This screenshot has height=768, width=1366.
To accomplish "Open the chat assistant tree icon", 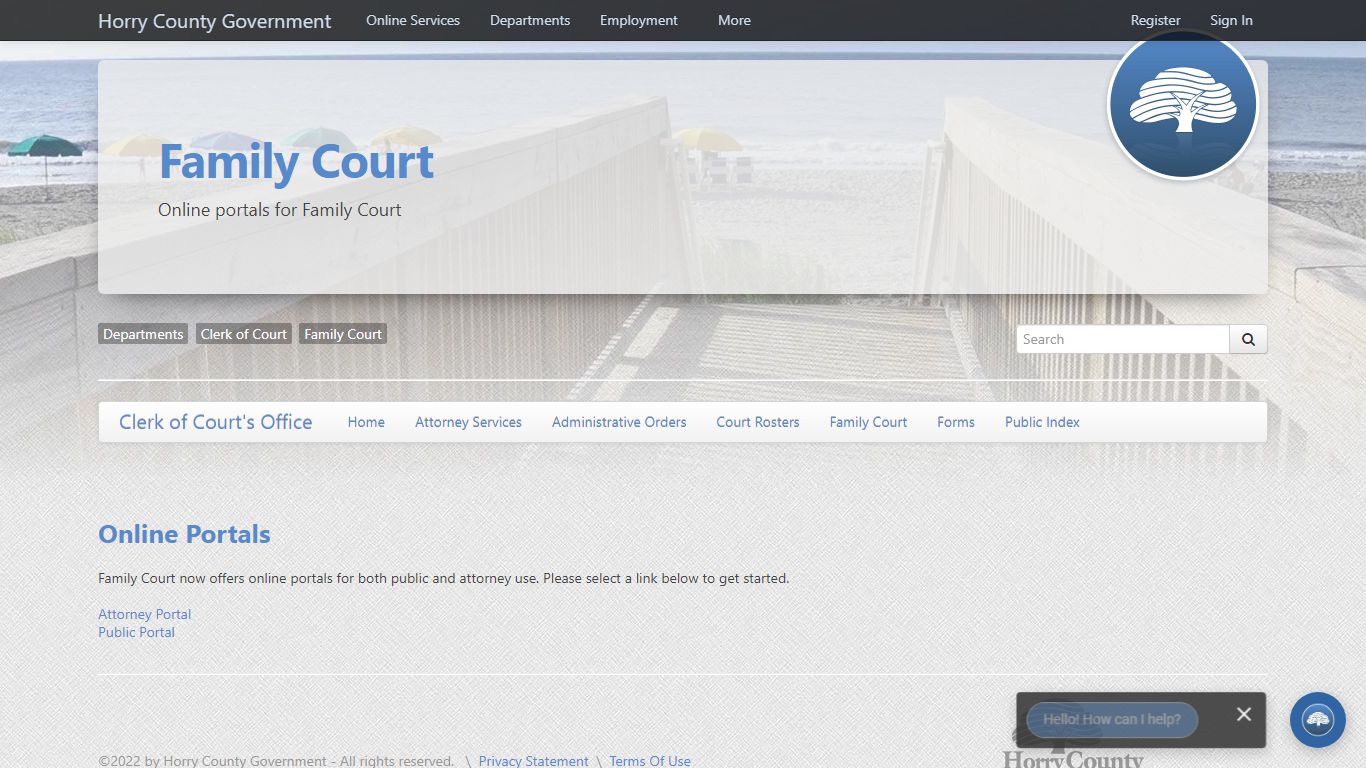I will coord(1318,720).
